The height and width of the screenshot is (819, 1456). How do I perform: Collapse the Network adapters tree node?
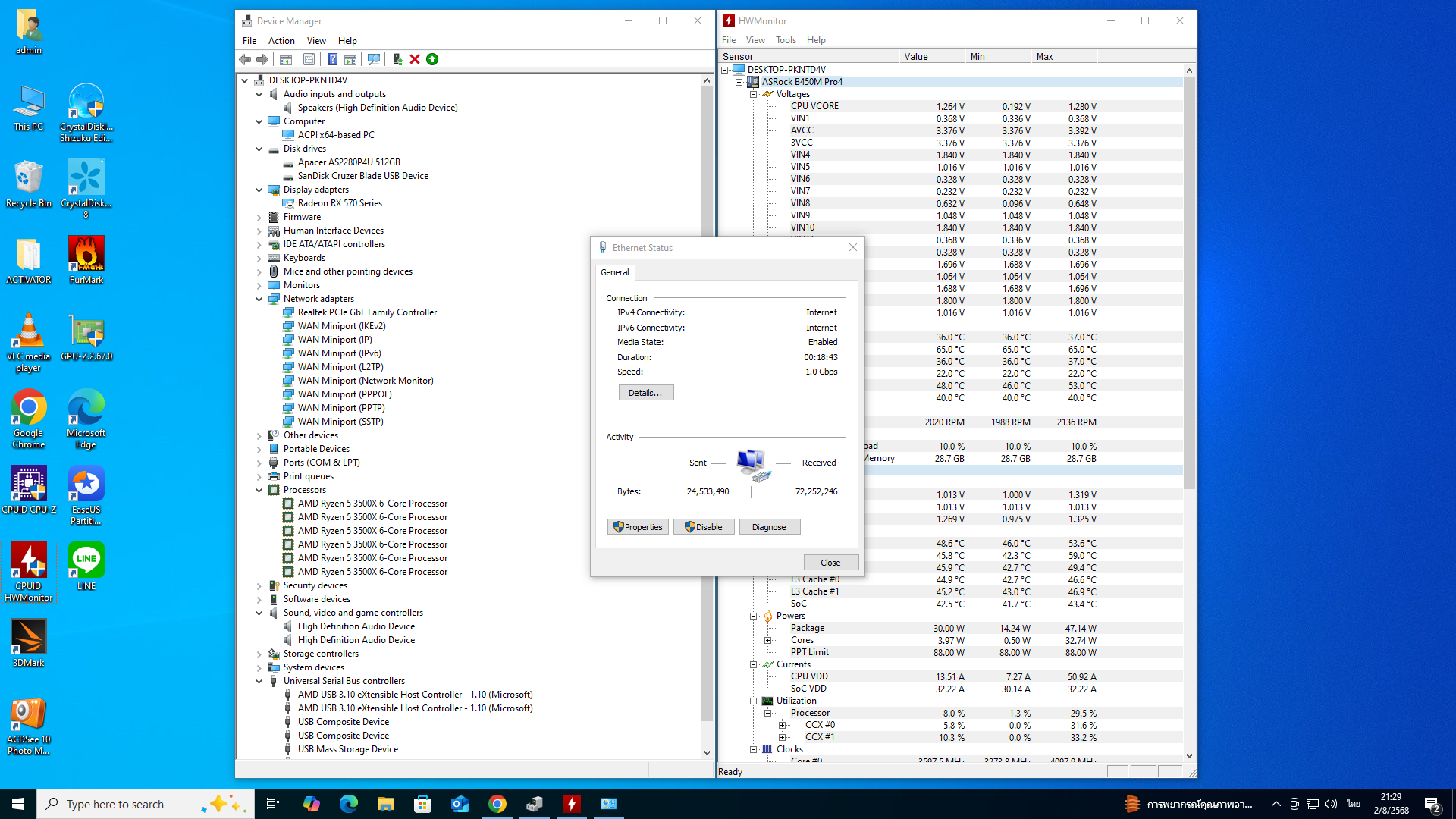pos(259,299)
